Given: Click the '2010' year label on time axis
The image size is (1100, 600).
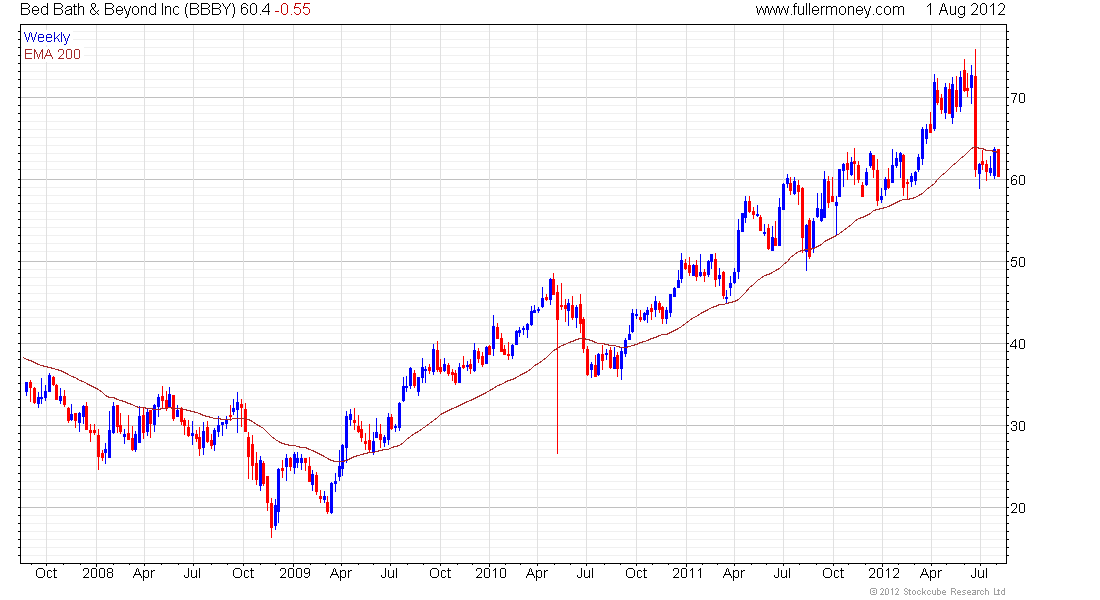Looking at the screenshot, I should pyautogui.click(x=490, y=573).
